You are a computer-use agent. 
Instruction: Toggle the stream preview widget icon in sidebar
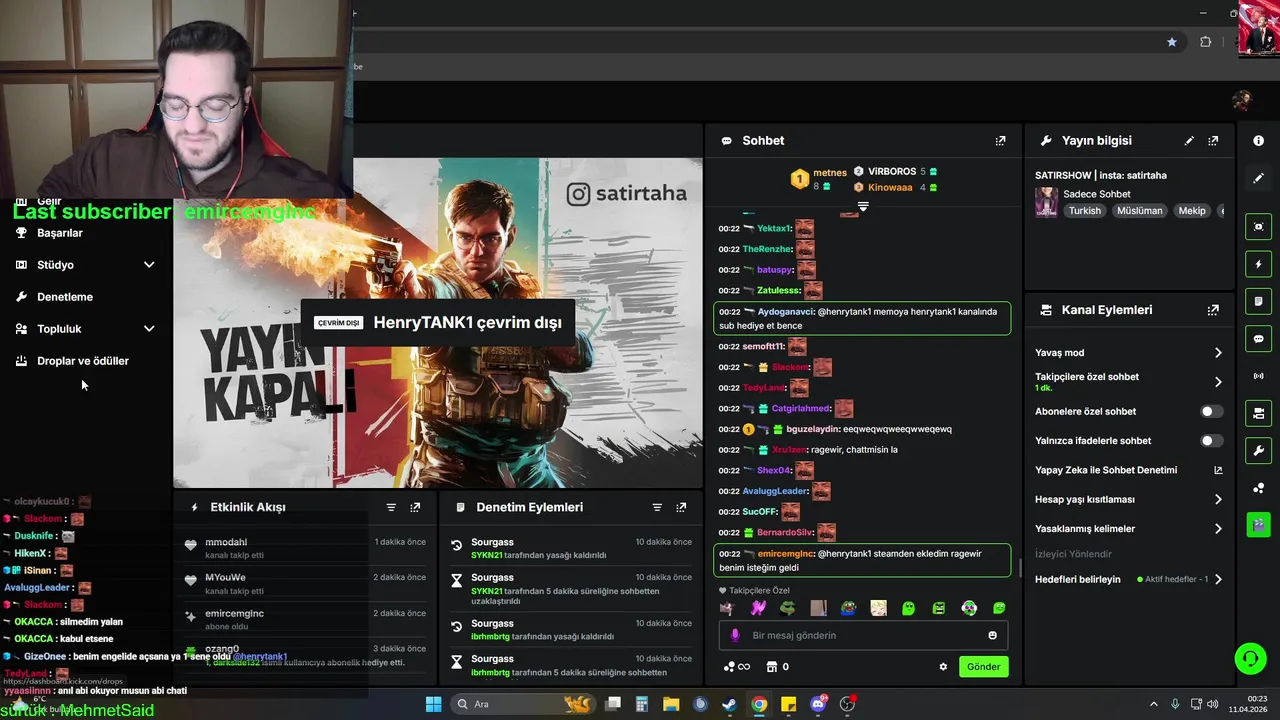coord(1258,227)
